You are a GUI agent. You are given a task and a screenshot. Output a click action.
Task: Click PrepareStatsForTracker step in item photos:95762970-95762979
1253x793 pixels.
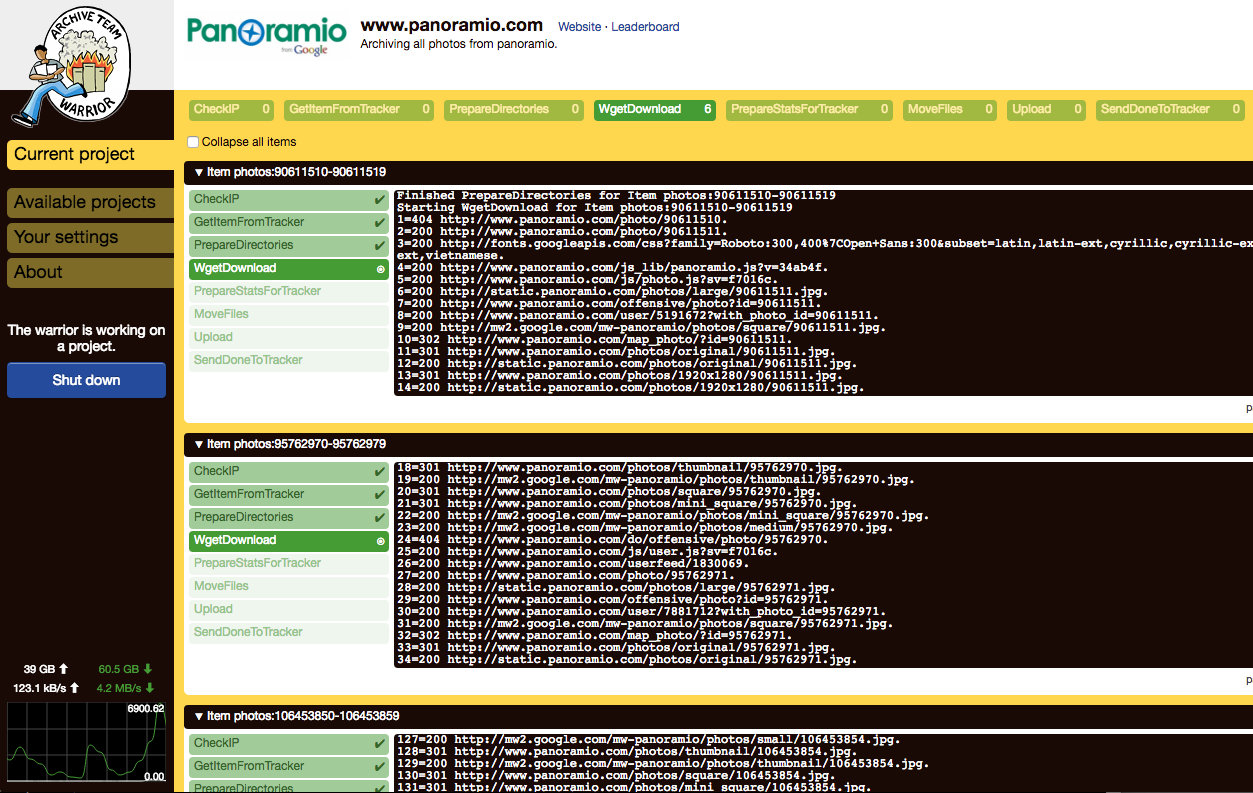pyautogui.click(x=289, y=563)
